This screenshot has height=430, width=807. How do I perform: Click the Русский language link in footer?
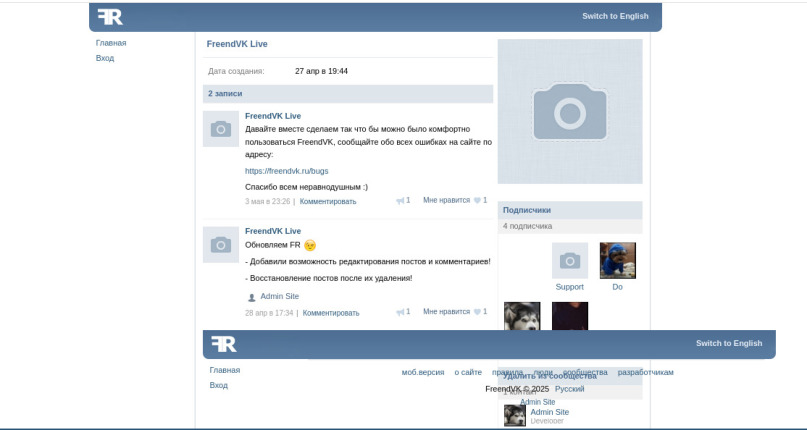[569, 389]
